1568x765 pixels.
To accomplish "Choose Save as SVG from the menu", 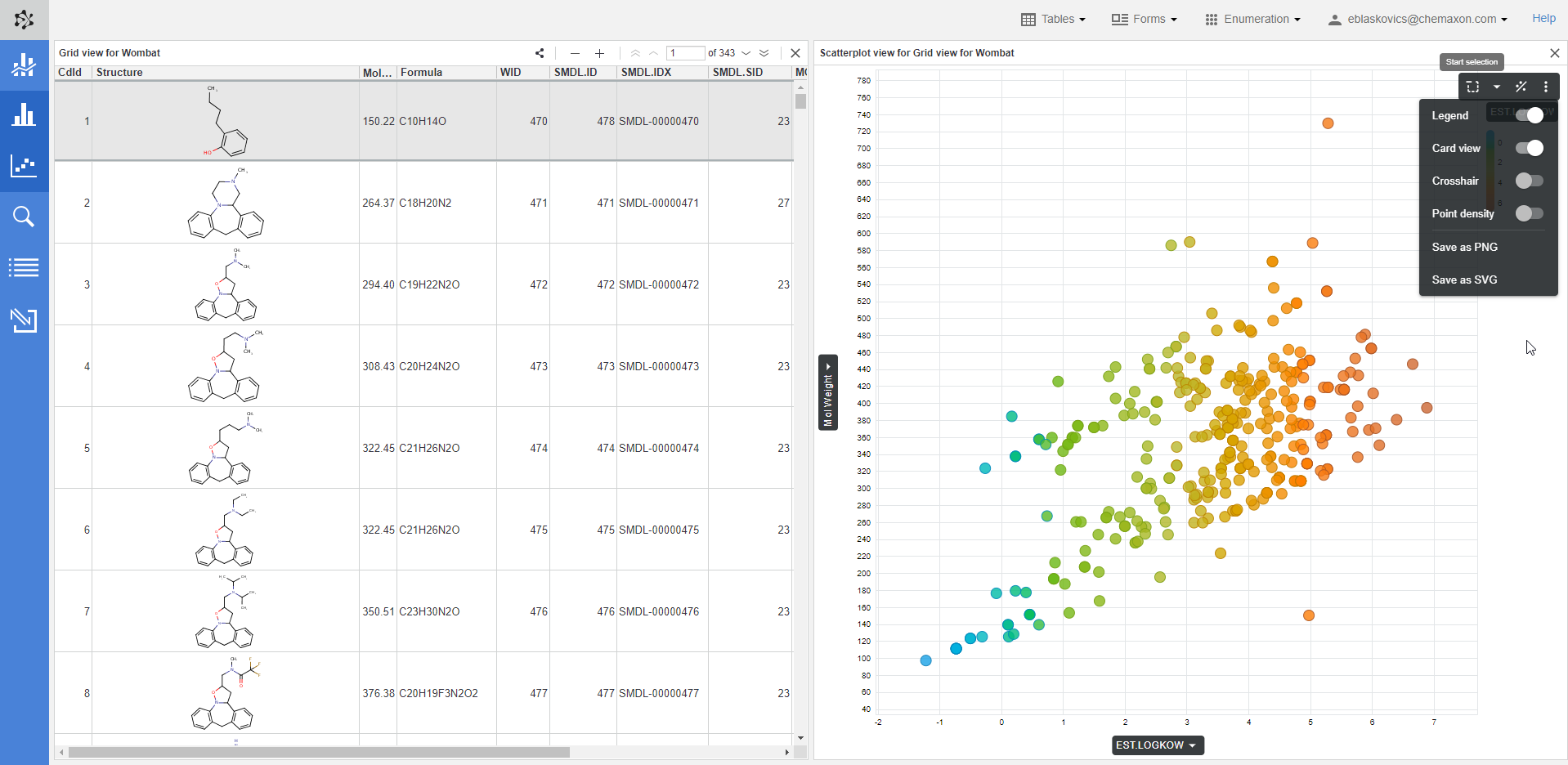I will (x=1464, y=280).
